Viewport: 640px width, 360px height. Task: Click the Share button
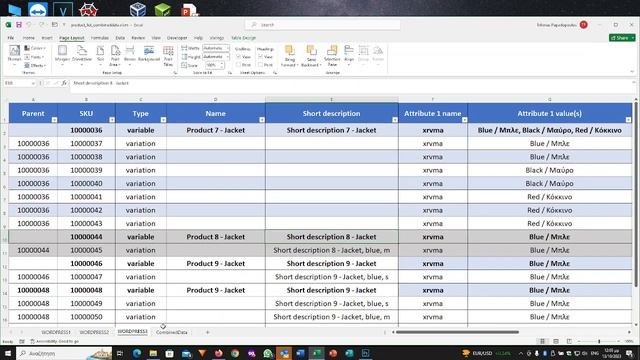click(622, 38)
